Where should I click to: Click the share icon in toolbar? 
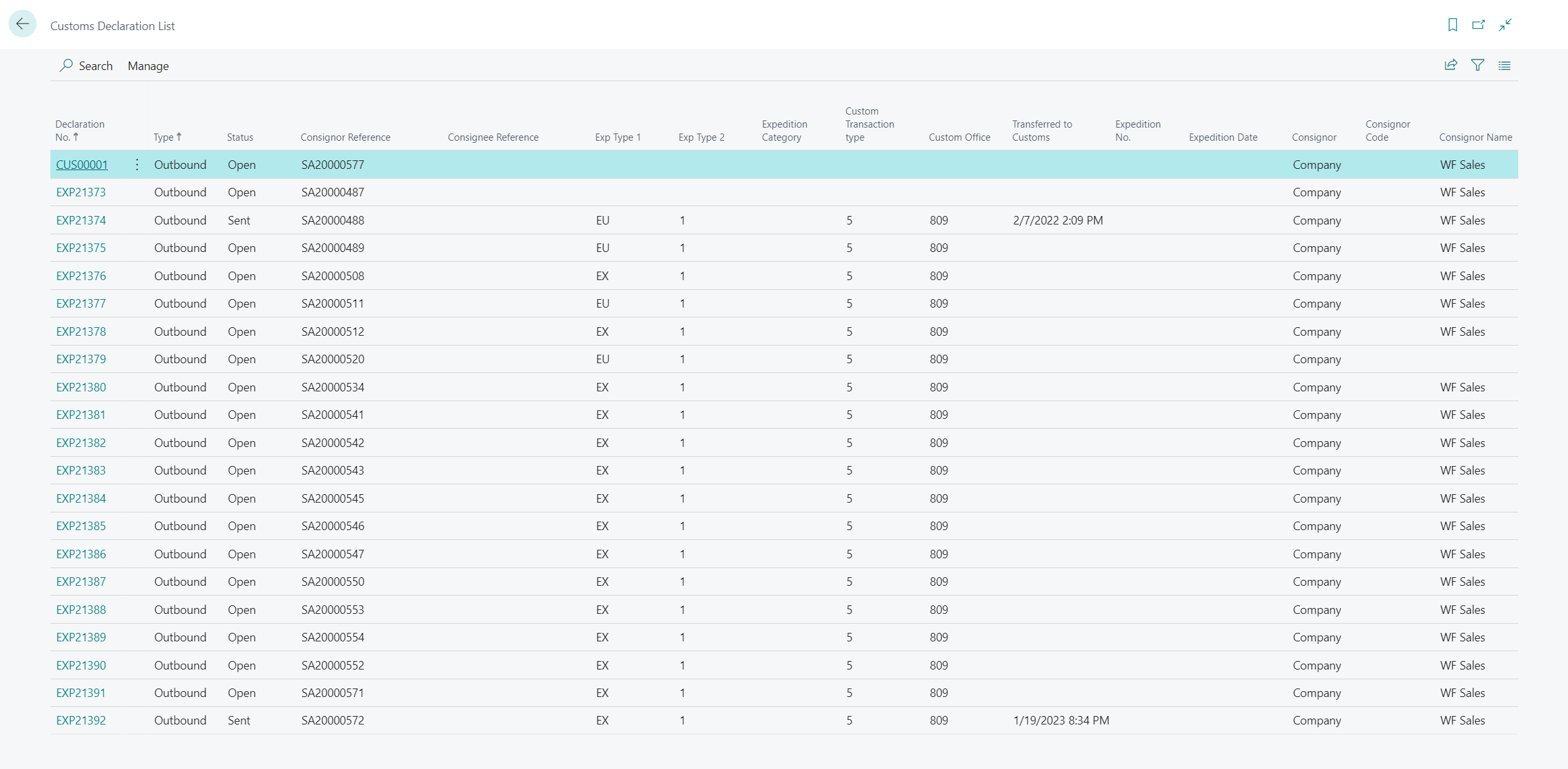(x=1451, y=65)
